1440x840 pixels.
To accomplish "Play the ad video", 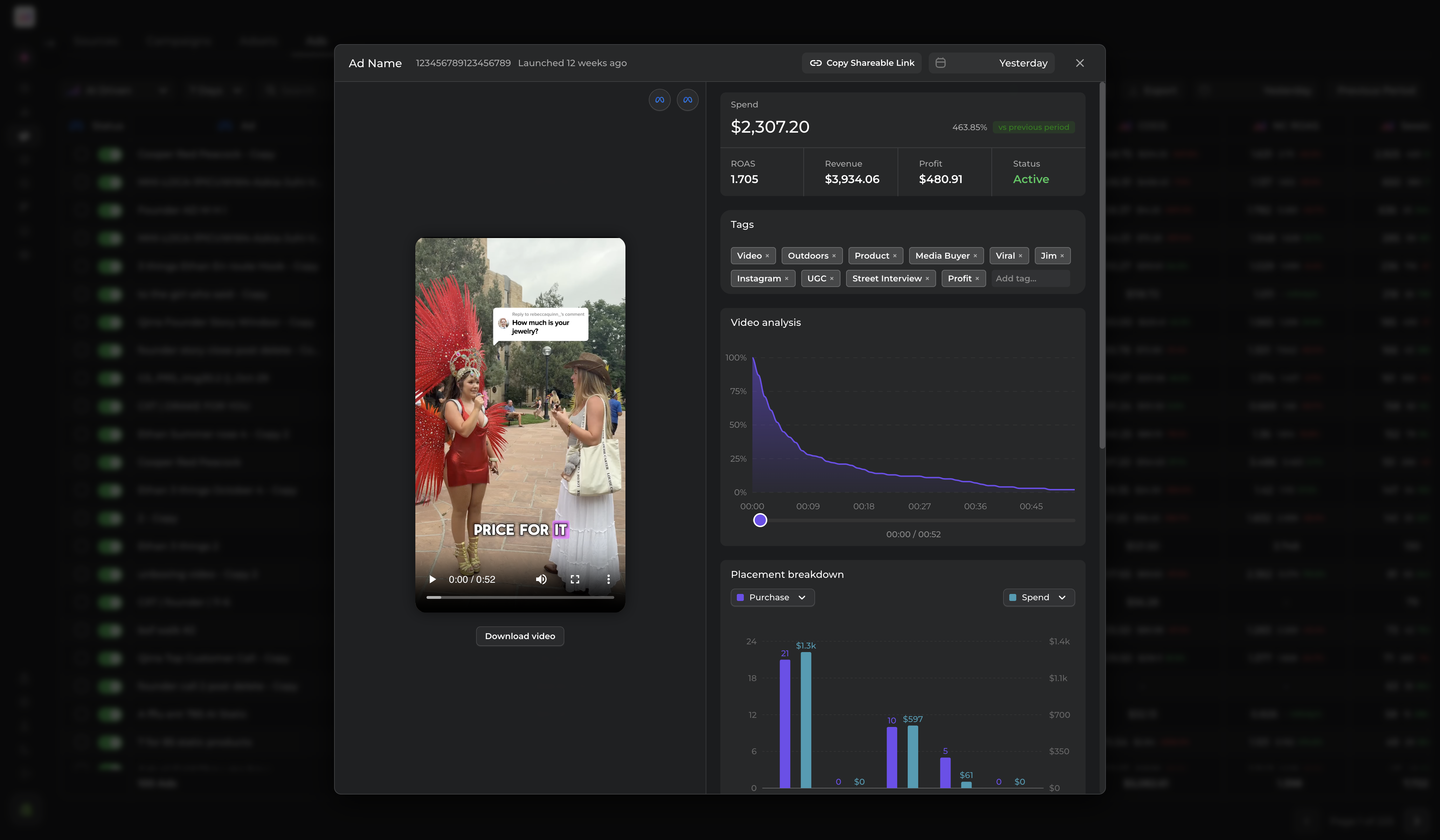I will (432, 579).
